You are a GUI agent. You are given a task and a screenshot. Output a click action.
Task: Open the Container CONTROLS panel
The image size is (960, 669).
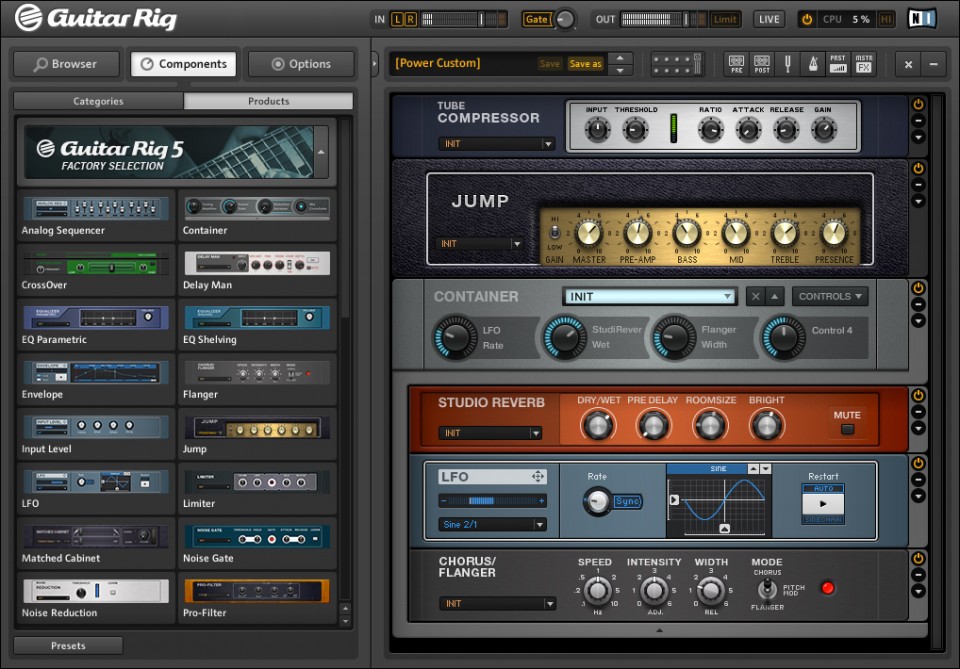[x=830, y=296]
